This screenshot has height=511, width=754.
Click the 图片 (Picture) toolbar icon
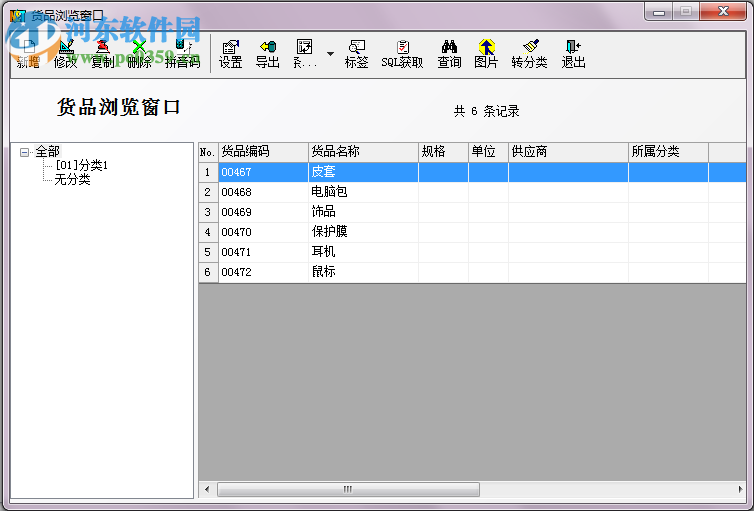(x=486, y=53)
